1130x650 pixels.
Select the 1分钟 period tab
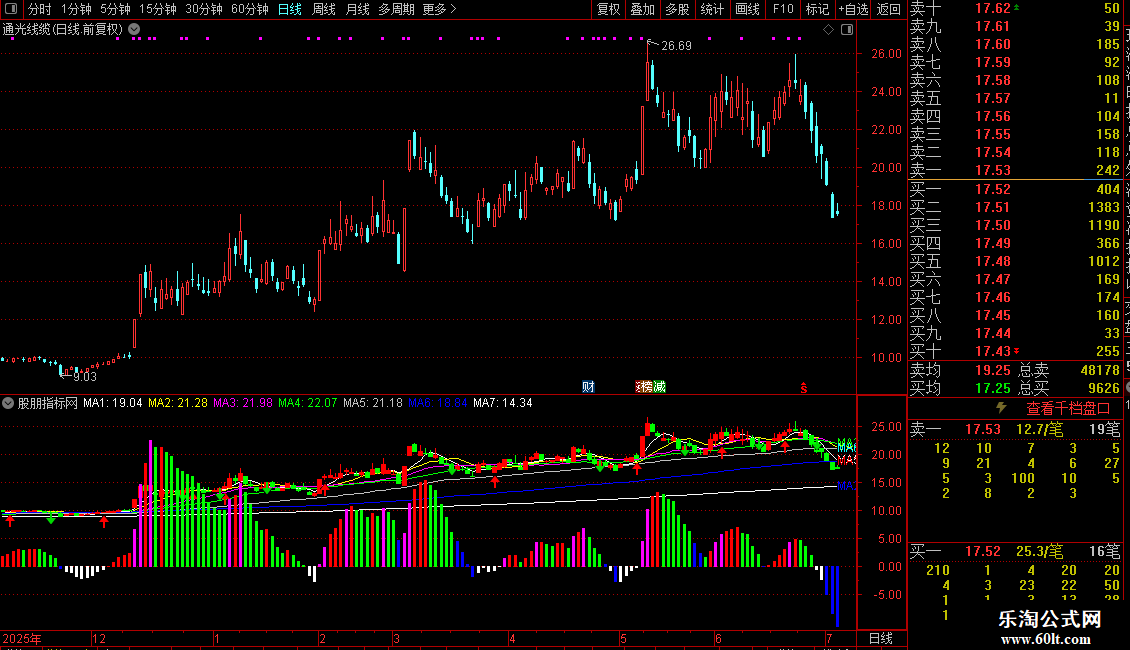(x=76, y=9)
